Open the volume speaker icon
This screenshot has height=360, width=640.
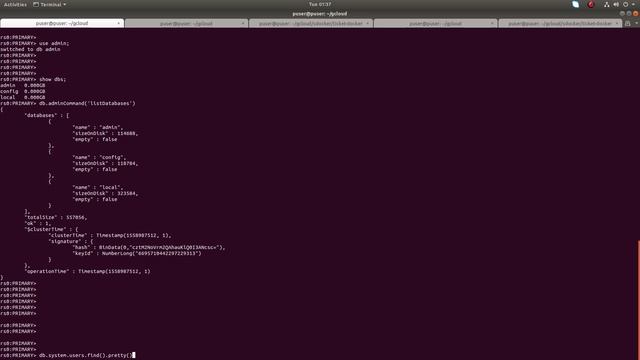[x=616, y=4]
